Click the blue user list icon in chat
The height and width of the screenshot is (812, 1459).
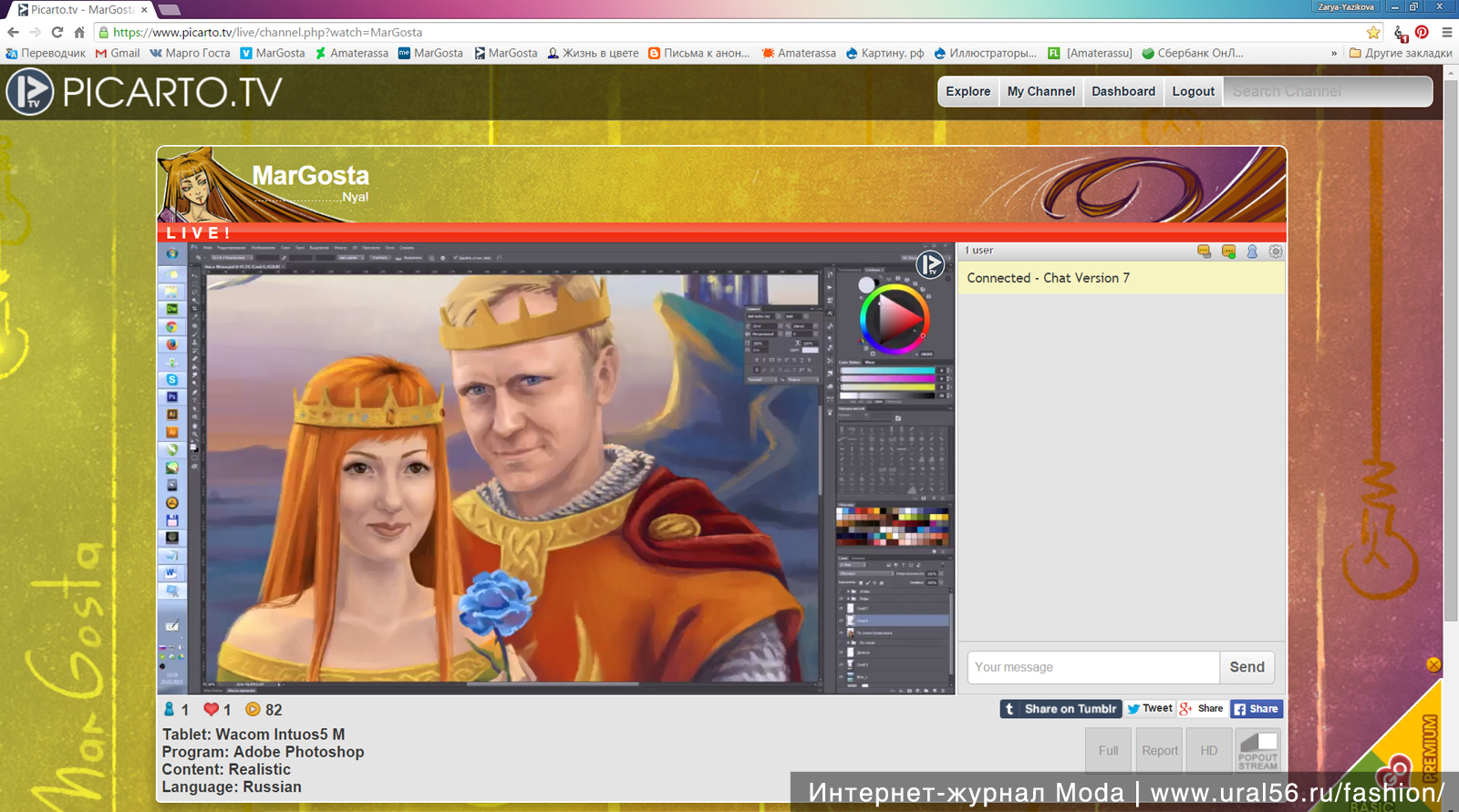1252,252
